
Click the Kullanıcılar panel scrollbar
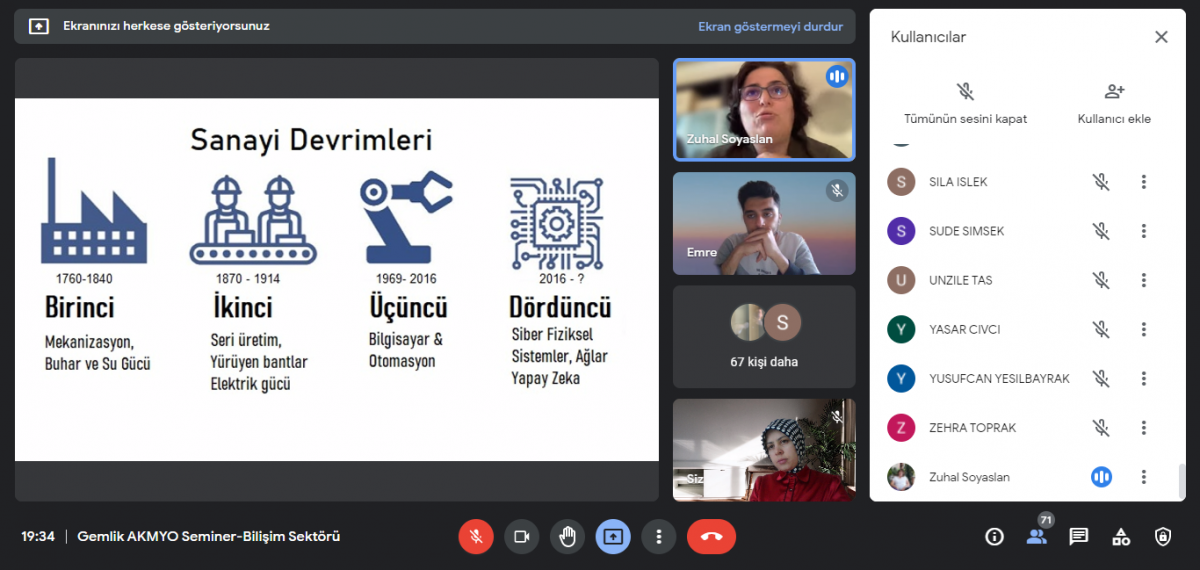point(1181,482)
